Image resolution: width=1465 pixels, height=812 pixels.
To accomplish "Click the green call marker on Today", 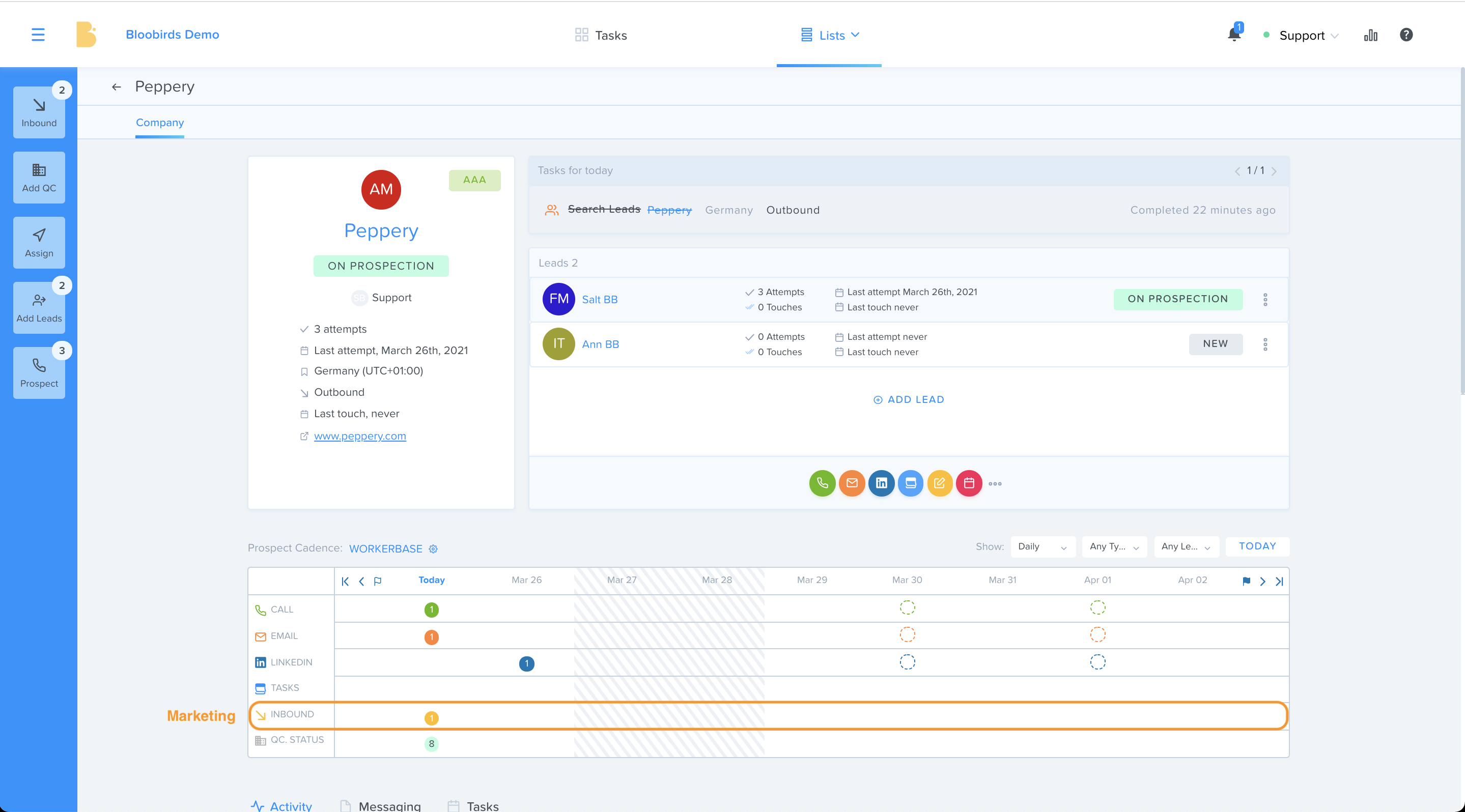I will pyautogui.click(x=432, y=610).
